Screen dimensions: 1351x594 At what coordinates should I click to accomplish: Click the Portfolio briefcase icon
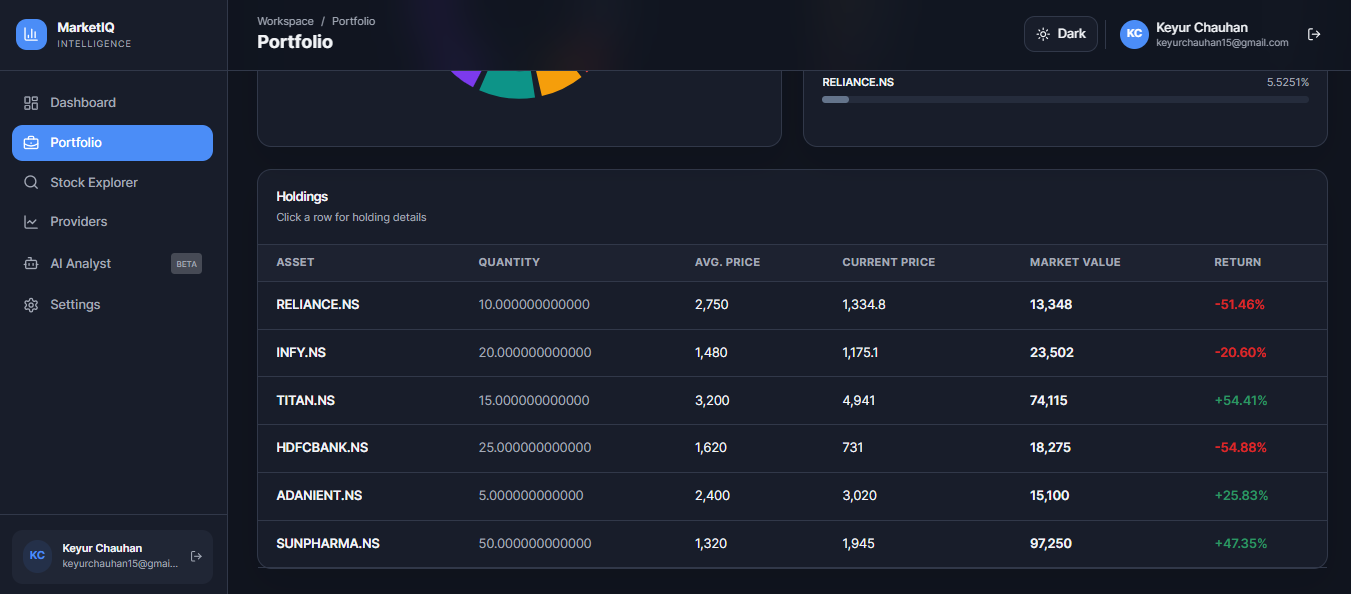pyautogui.click(x=31, y=143)
